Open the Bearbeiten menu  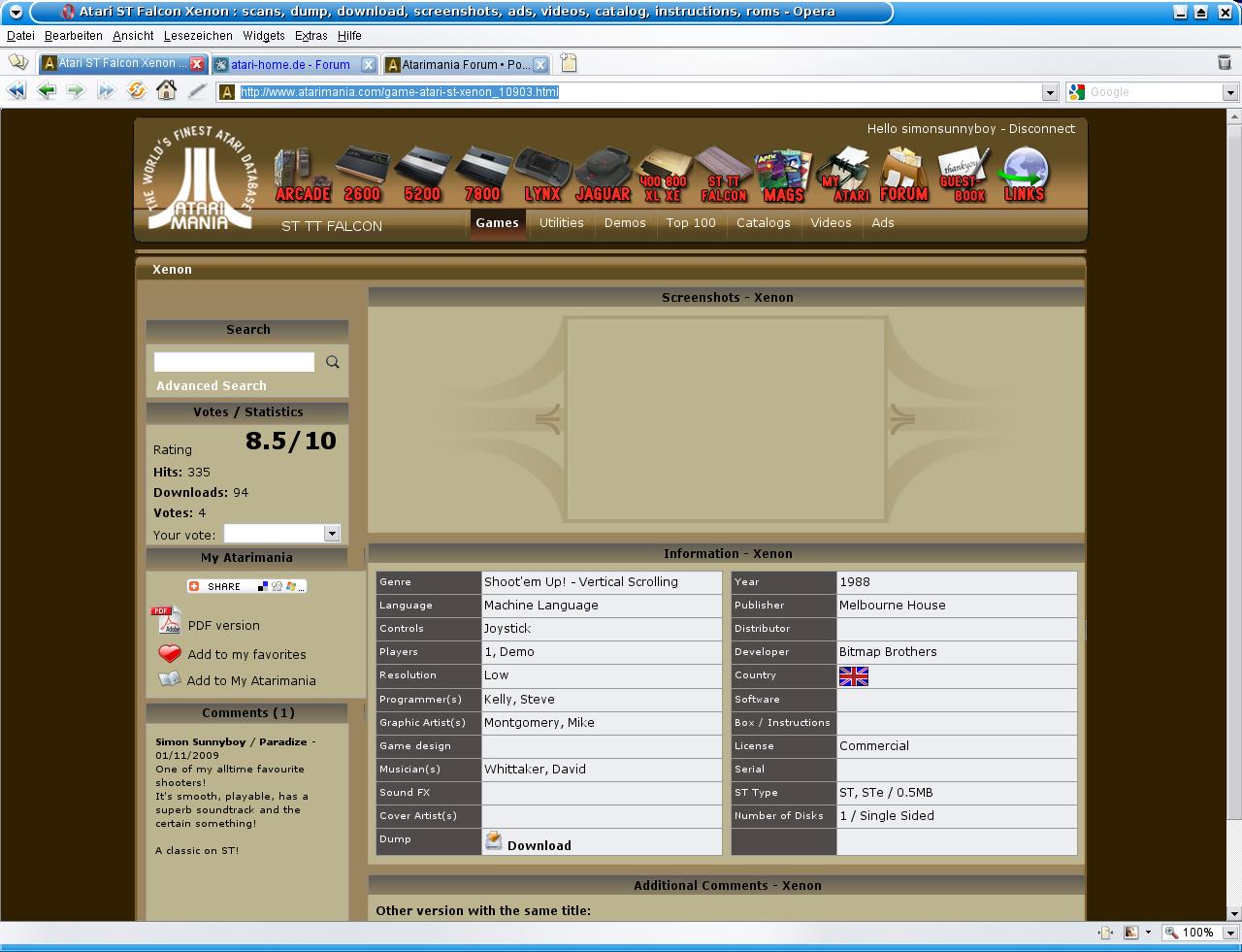pos(74,36)
